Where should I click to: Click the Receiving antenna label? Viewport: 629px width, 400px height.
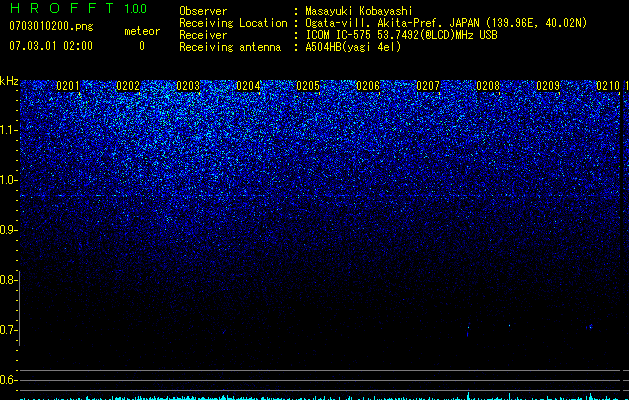tap(230, 47)
